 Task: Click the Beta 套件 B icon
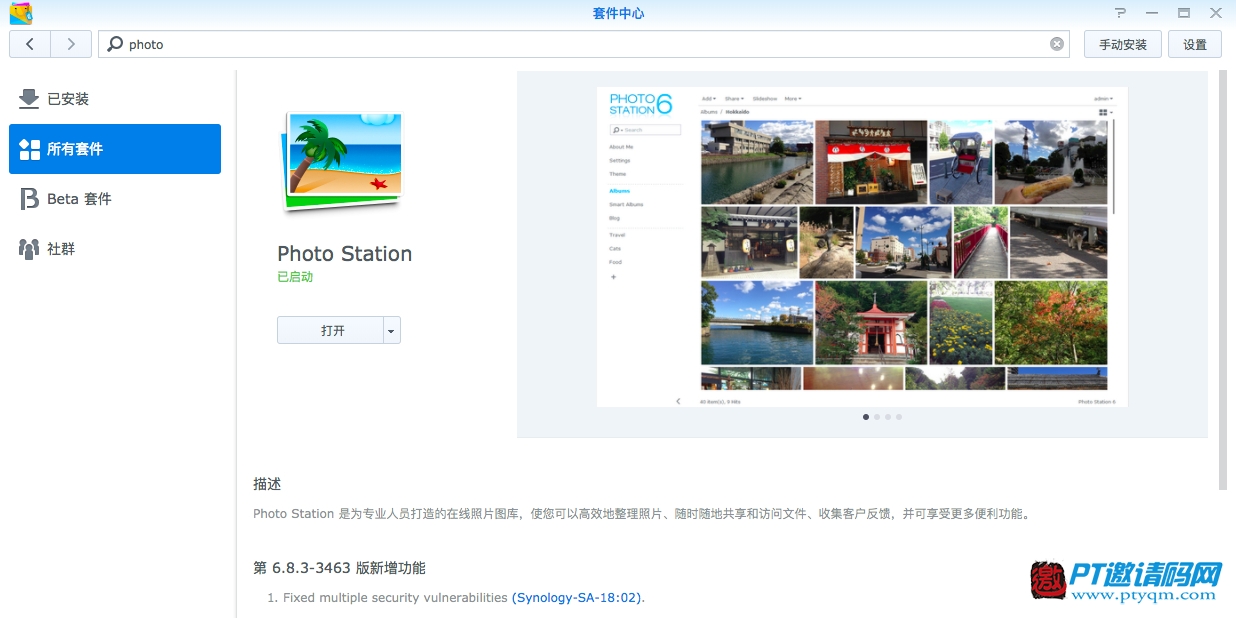click(29, 199)
